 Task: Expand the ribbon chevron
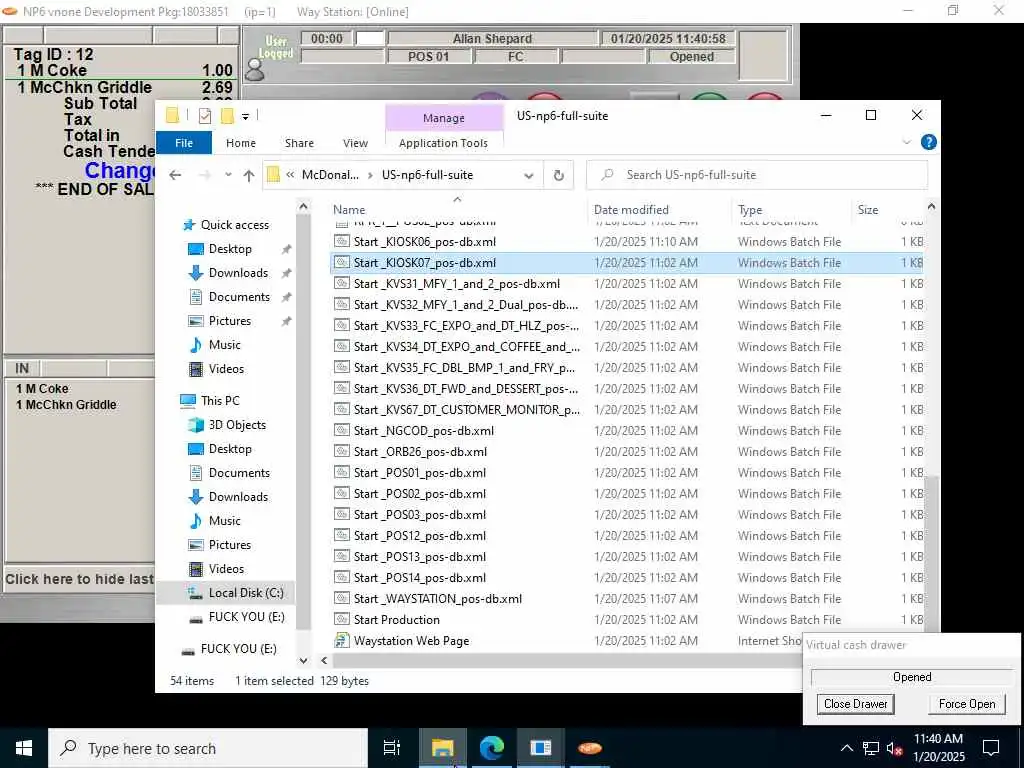(906, 142)
